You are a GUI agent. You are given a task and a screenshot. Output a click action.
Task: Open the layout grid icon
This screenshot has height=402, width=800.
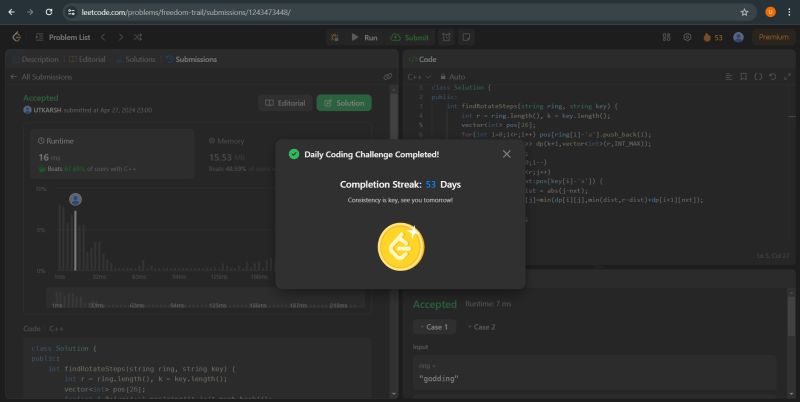pyautogui.click(x=666, y=37)
